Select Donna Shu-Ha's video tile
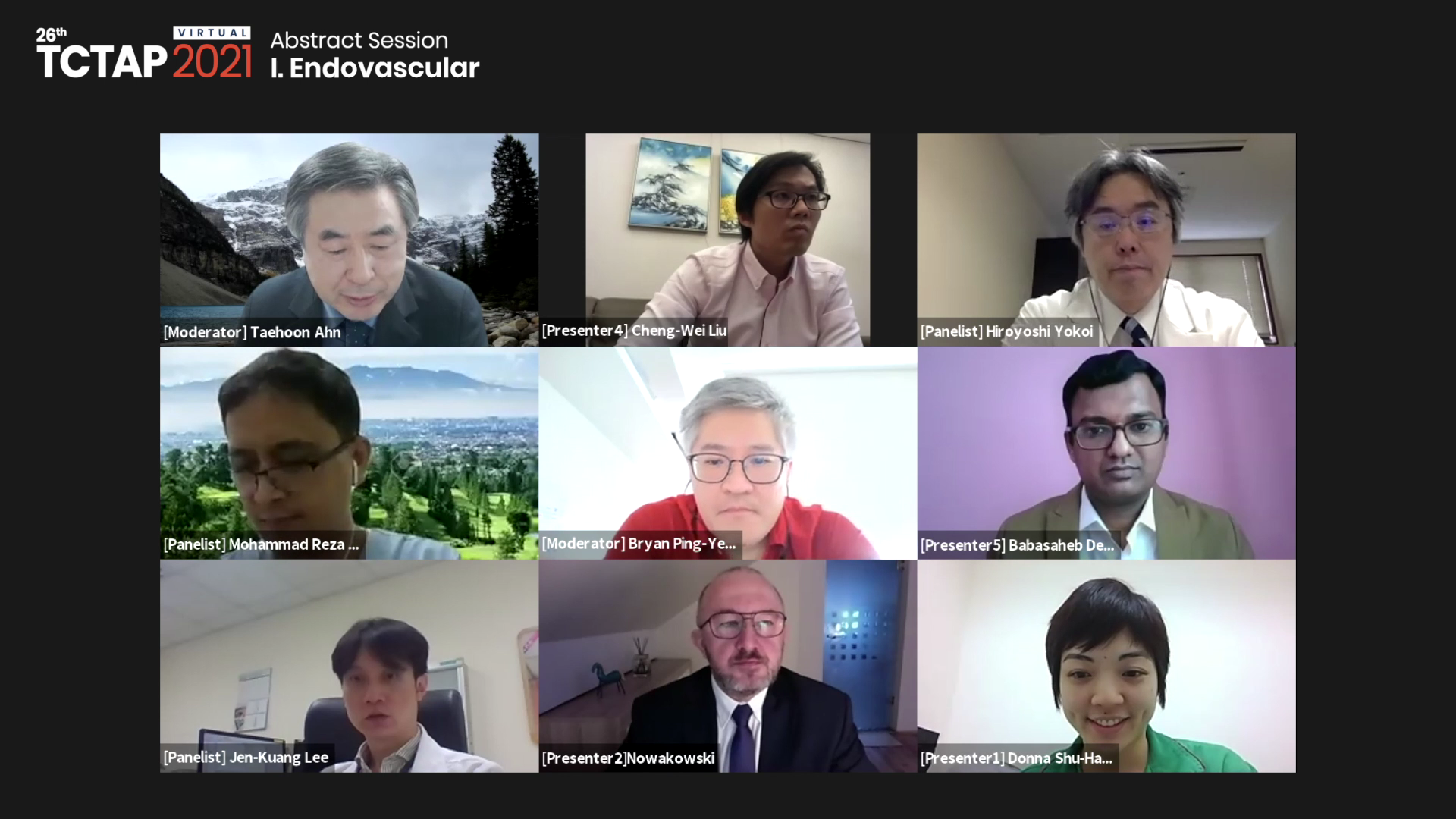The image size is (1456, 819). coord(1106,666)
